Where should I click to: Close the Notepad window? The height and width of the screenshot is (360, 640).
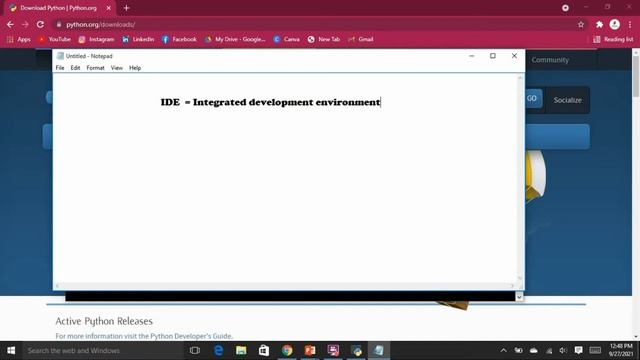(514, 56)
